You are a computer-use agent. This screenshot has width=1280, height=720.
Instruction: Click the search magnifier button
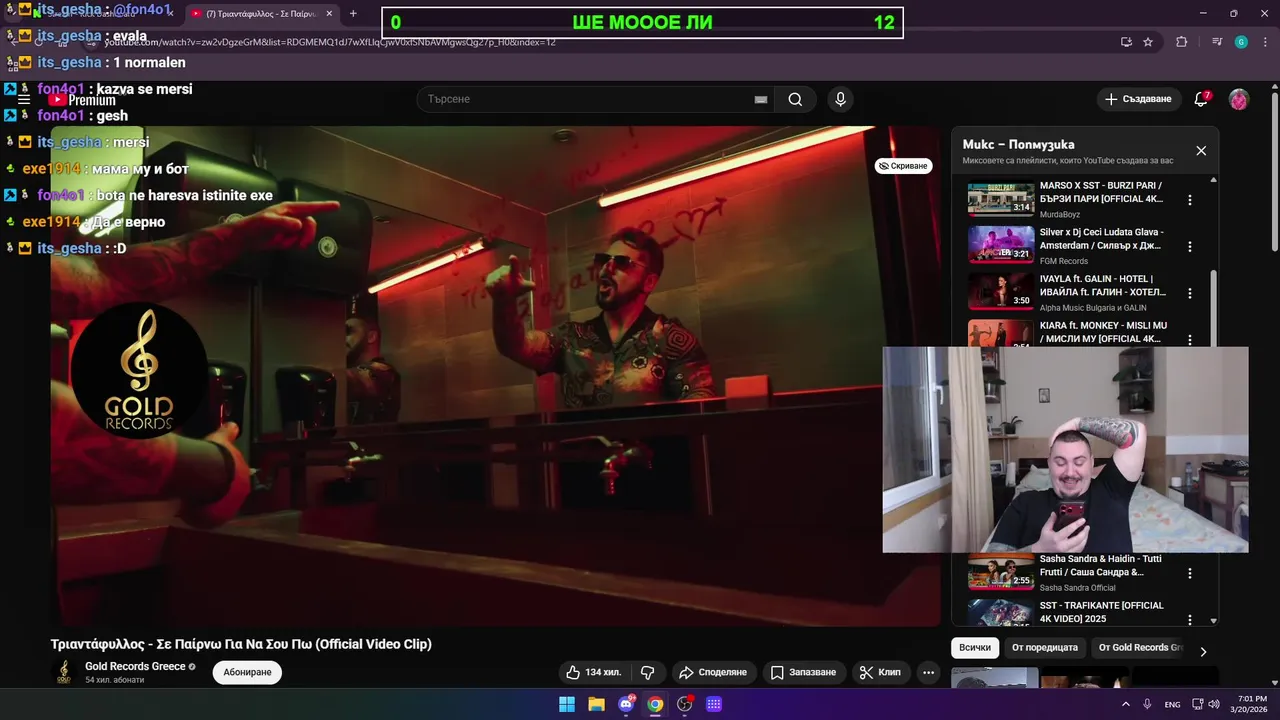click(795, 99)
